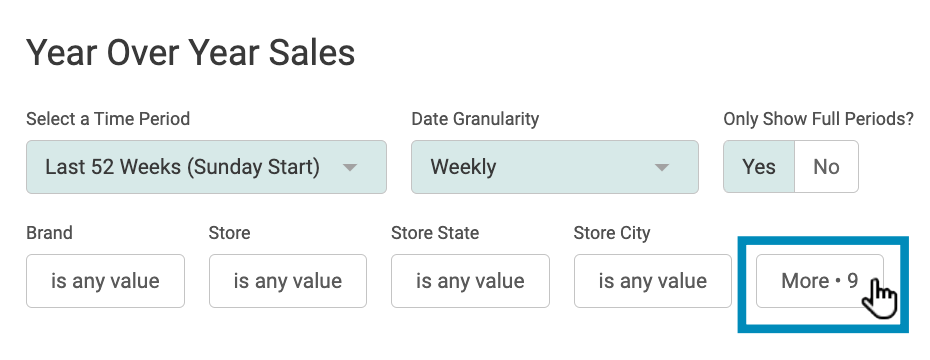The image size is (930, 360).
Task: Open the Brand filter set to is any value
Action: click(x=106, y=281)
